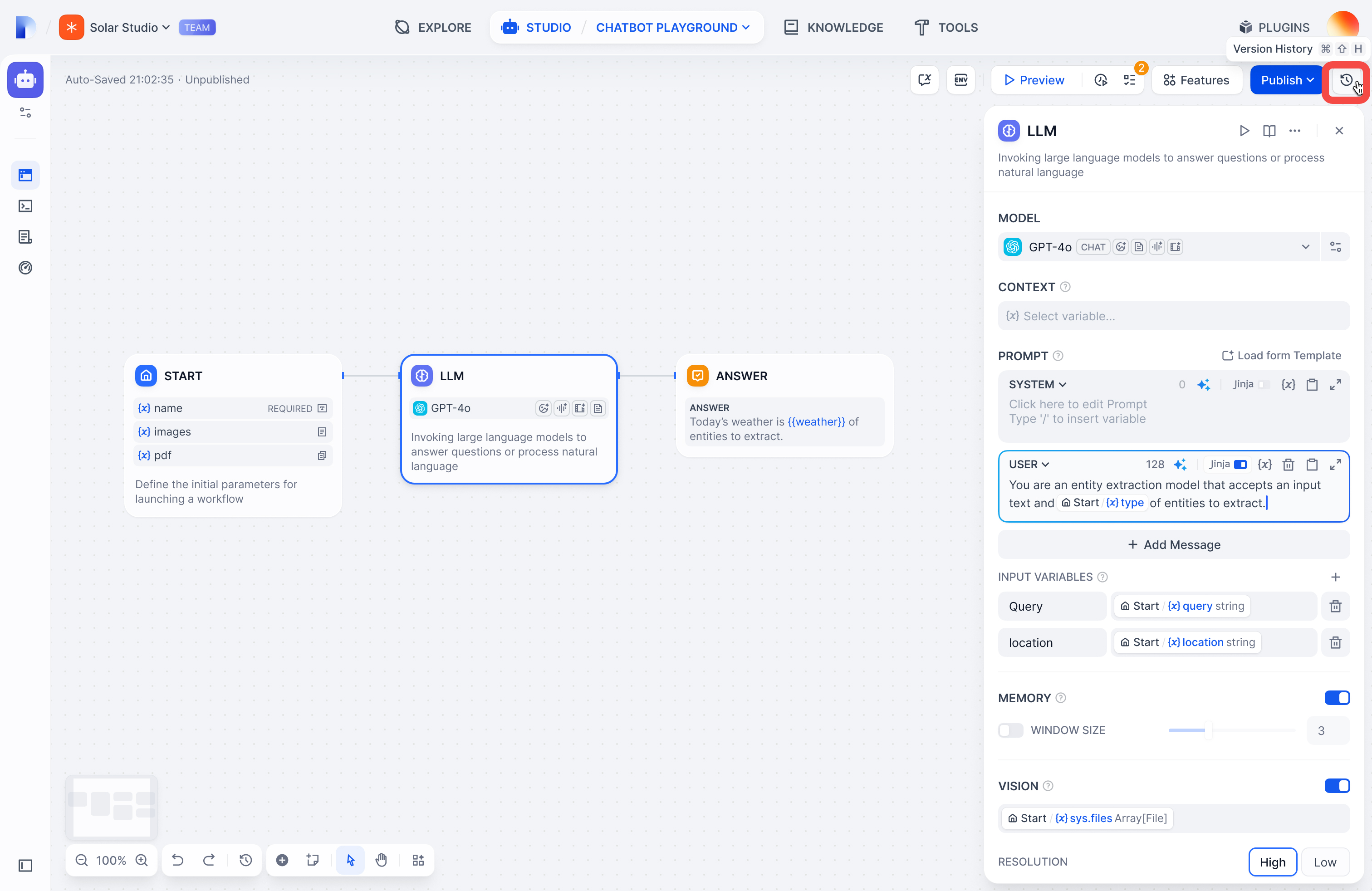The height and width of the screenshot is (891, 1372).
Task: Open the Version History clock icon
Action: click(1346, 80)
